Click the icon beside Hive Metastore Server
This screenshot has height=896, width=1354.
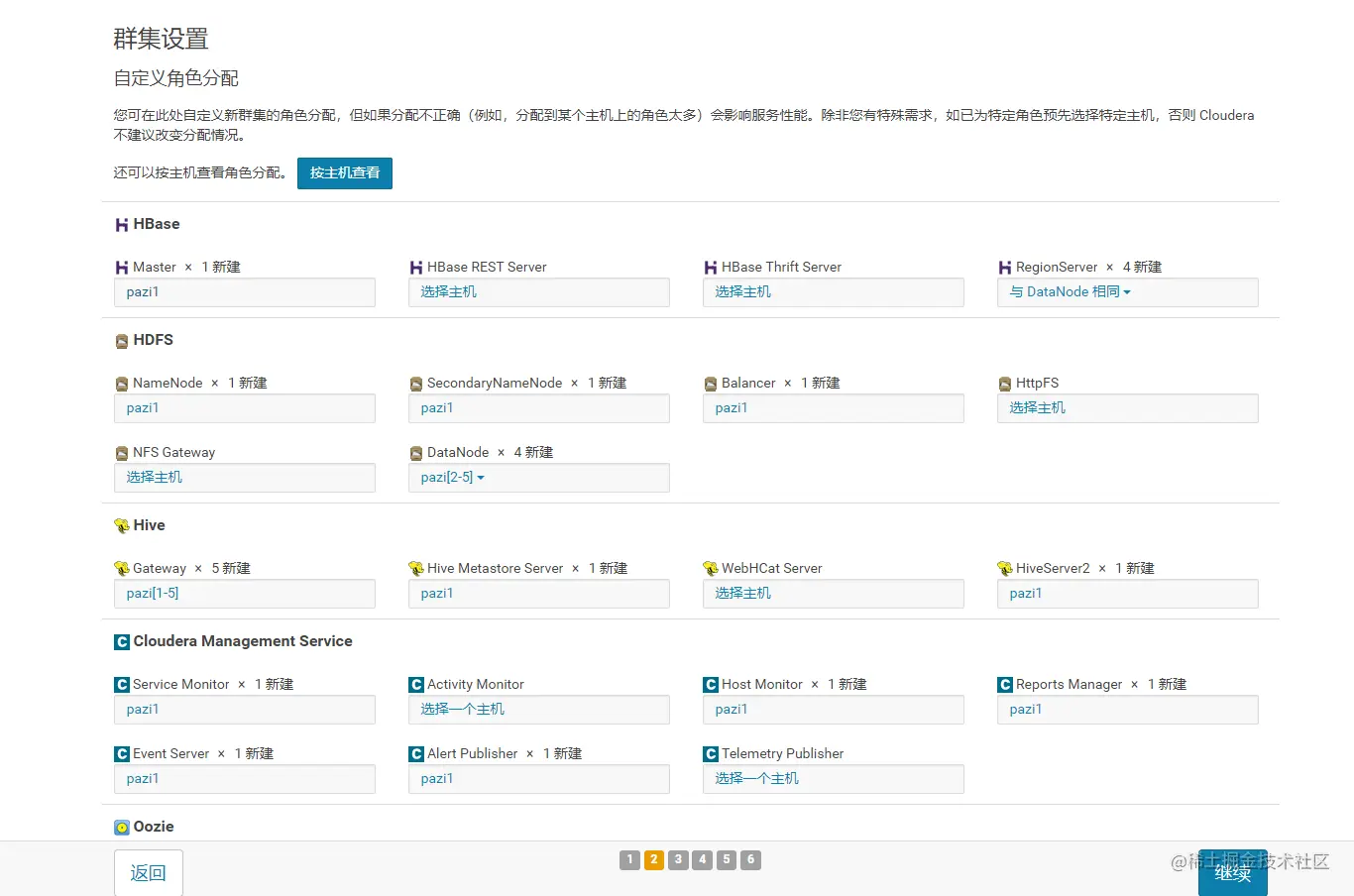point(416,569)
